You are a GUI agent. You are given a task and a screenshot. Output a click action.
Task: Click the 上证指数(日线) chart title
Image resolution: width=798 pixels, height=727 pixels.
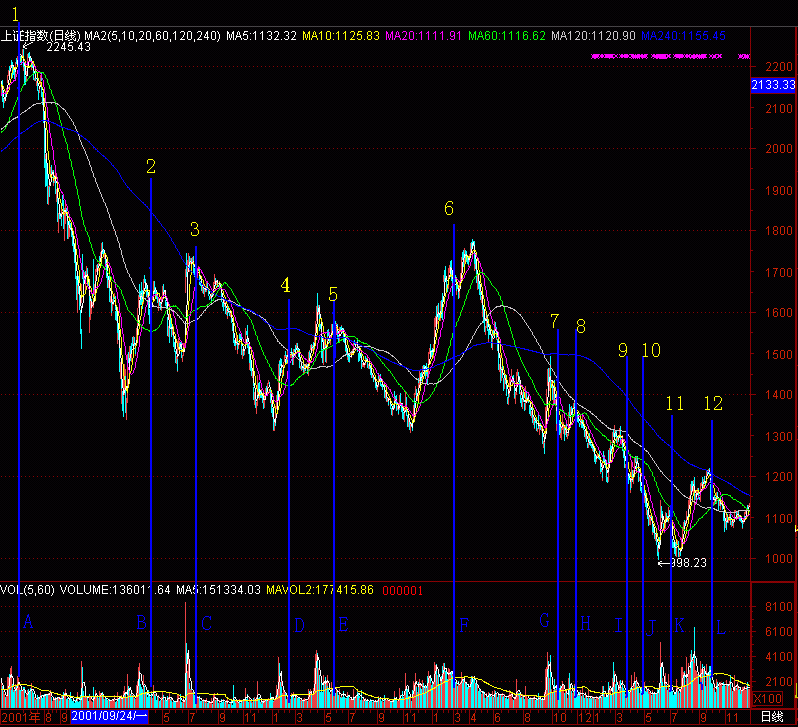click(x=37, y=35)
